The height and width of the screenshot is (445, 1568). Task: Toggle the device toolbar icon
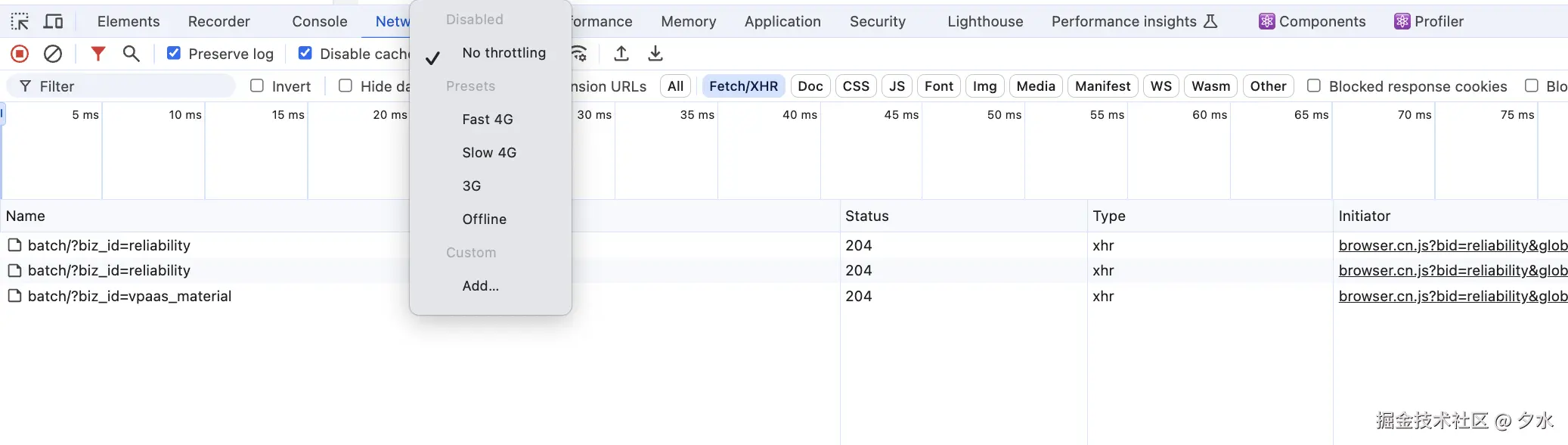[x=53, y=21]
